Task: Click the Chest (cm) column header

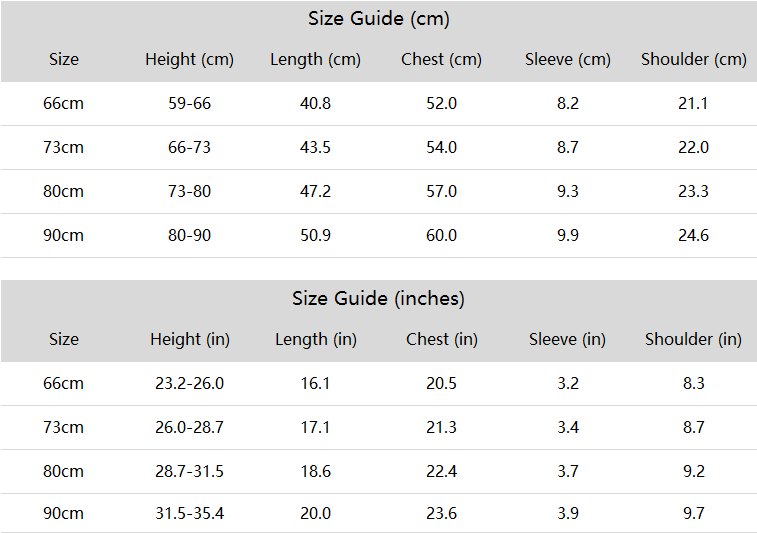Action: [x=441, y=60]
